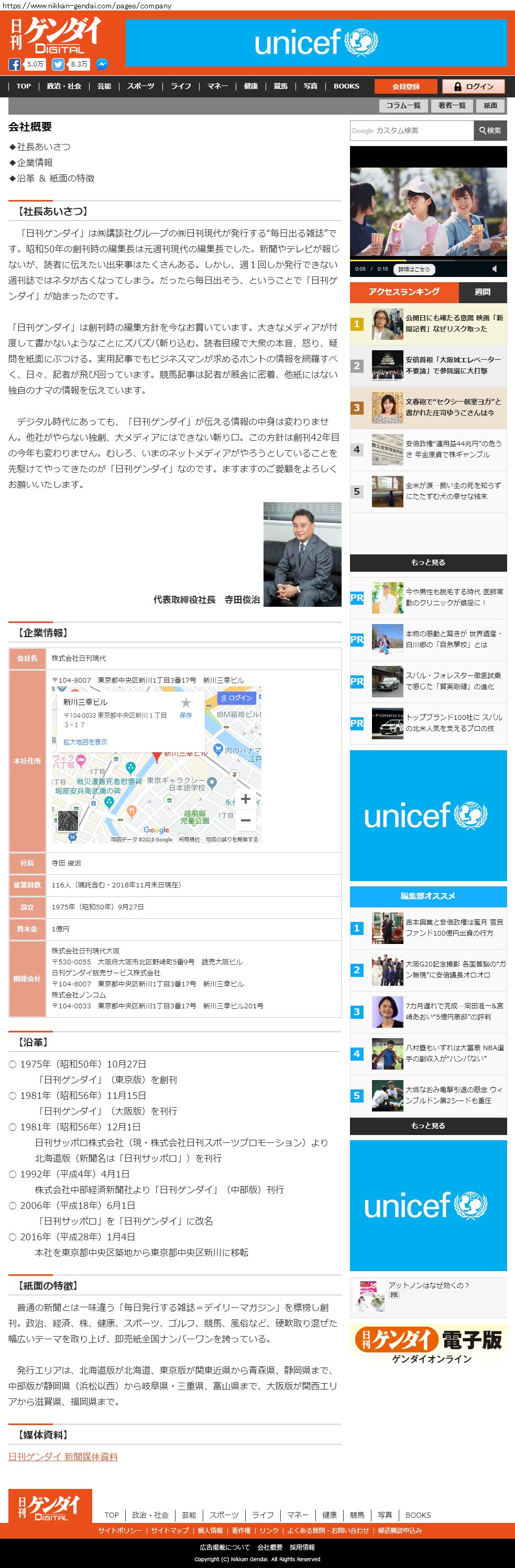Open footer サイトポリシー link
This screenshot has height=1568, width=515.
[120, 1530]
